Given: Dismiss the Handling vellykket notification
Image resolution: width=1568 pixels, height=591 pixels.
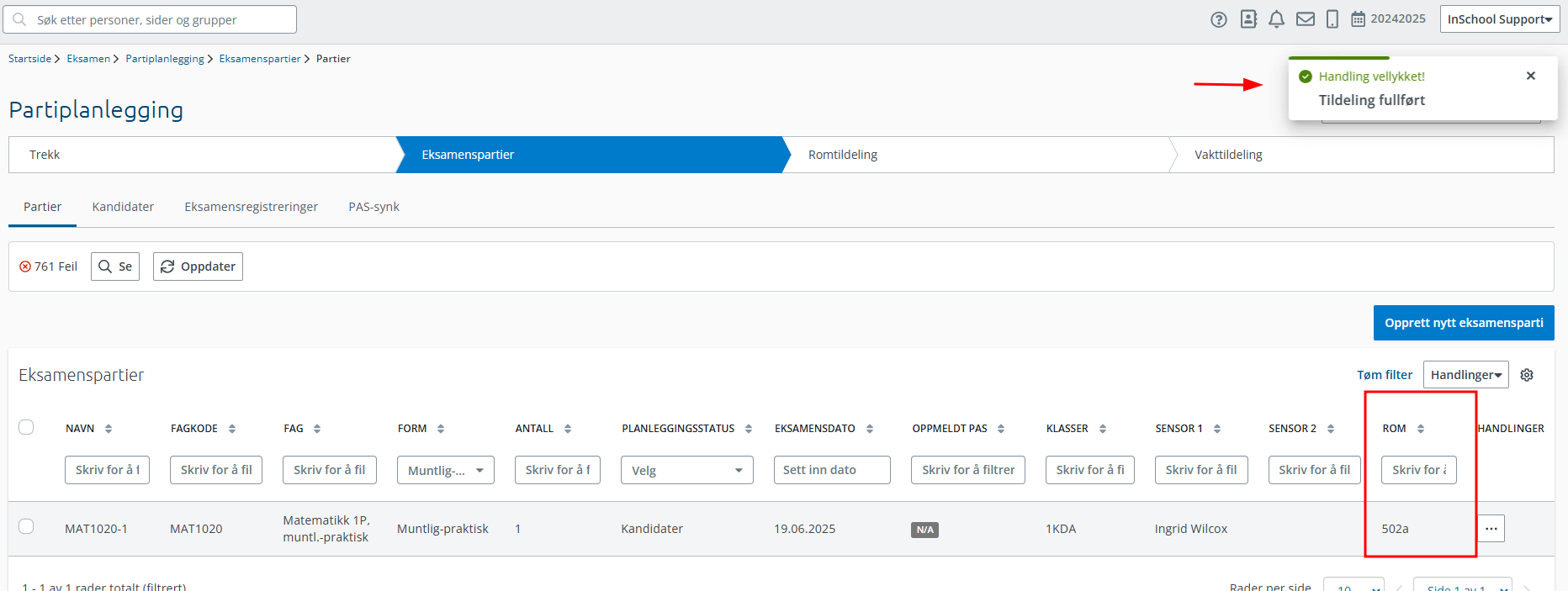Looking at the screenshot, I should (x=1530, y=76).
